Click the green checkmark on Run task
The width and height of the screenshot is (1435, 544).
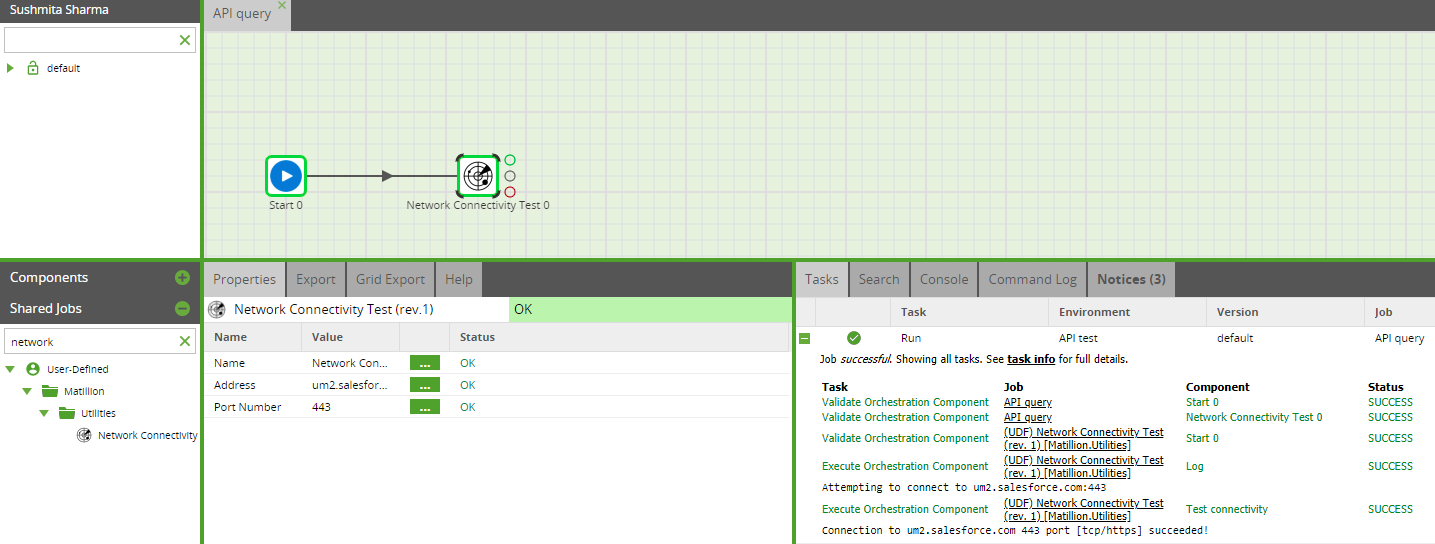(x=854, y=338)
